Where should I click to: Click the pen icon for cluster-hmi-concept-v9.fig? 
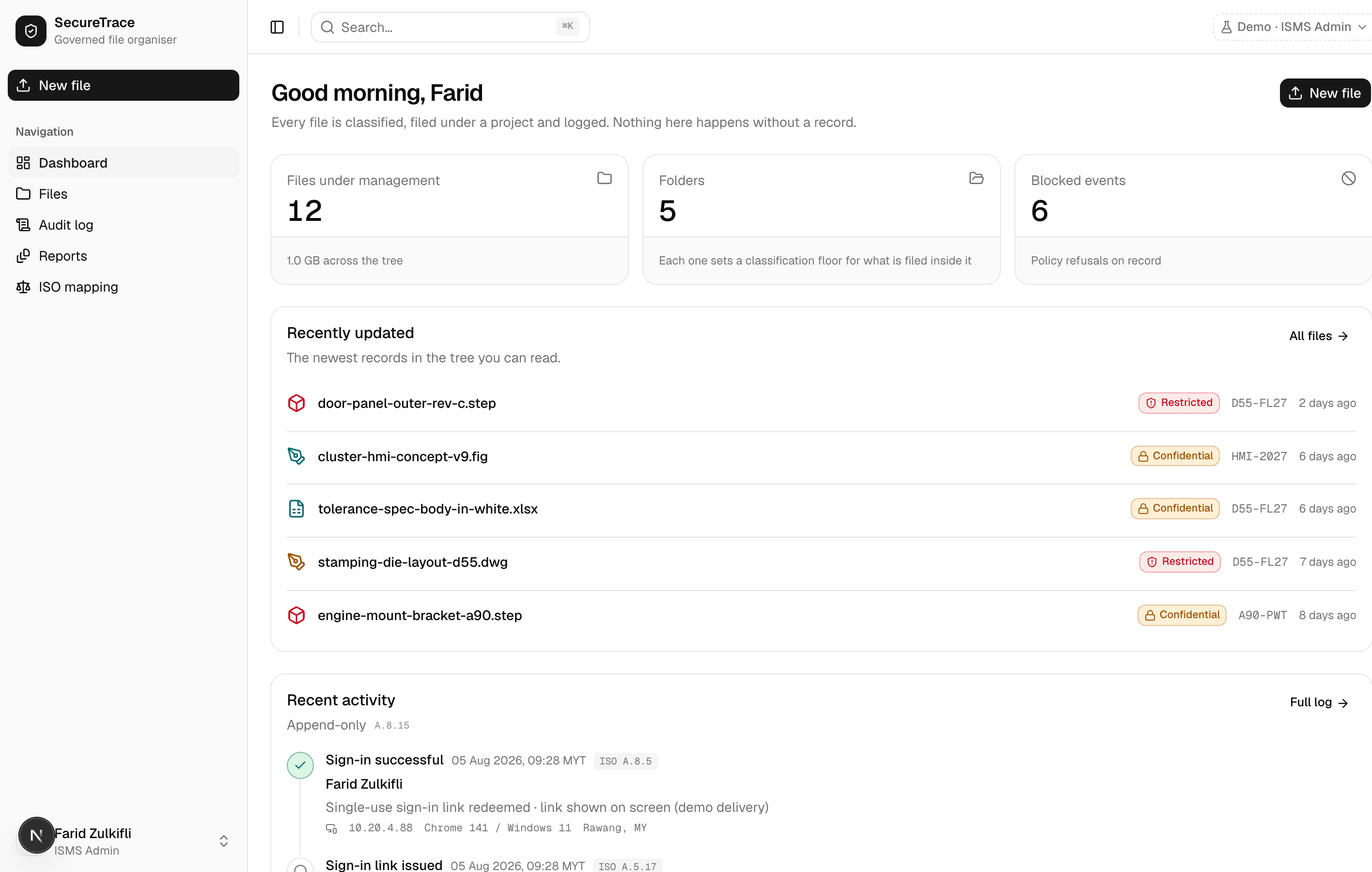[296, 456]
